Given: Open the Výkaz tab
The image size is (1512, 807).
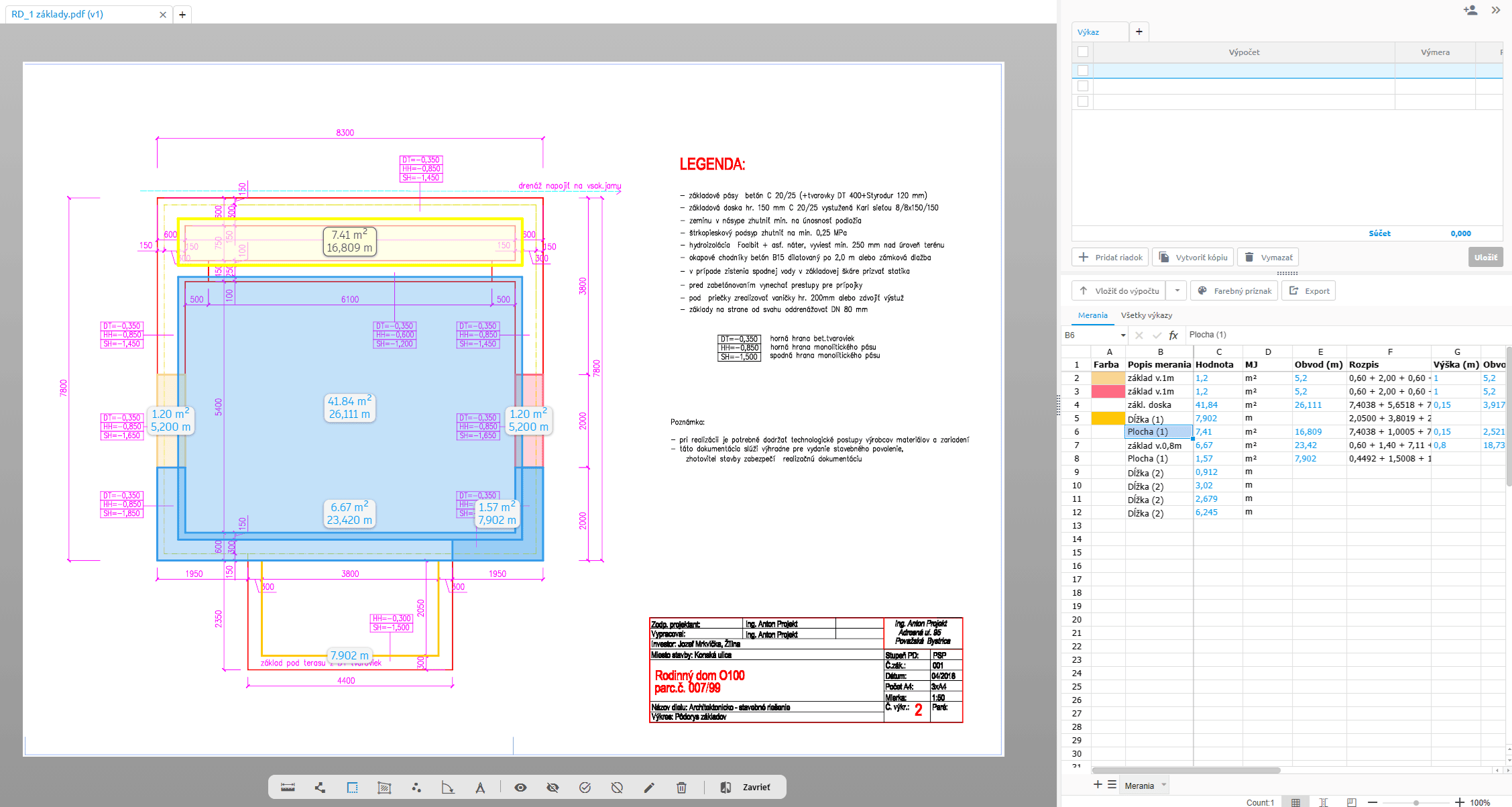Looking at the screenshot, I should coord(1088,32).
